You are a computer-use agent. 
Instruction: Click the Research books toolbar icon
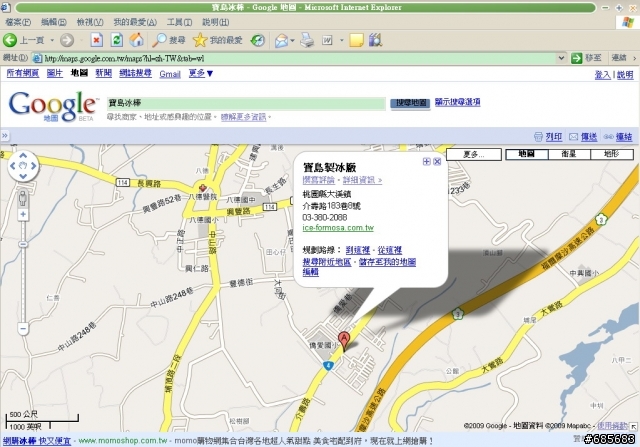coord(375,40)
